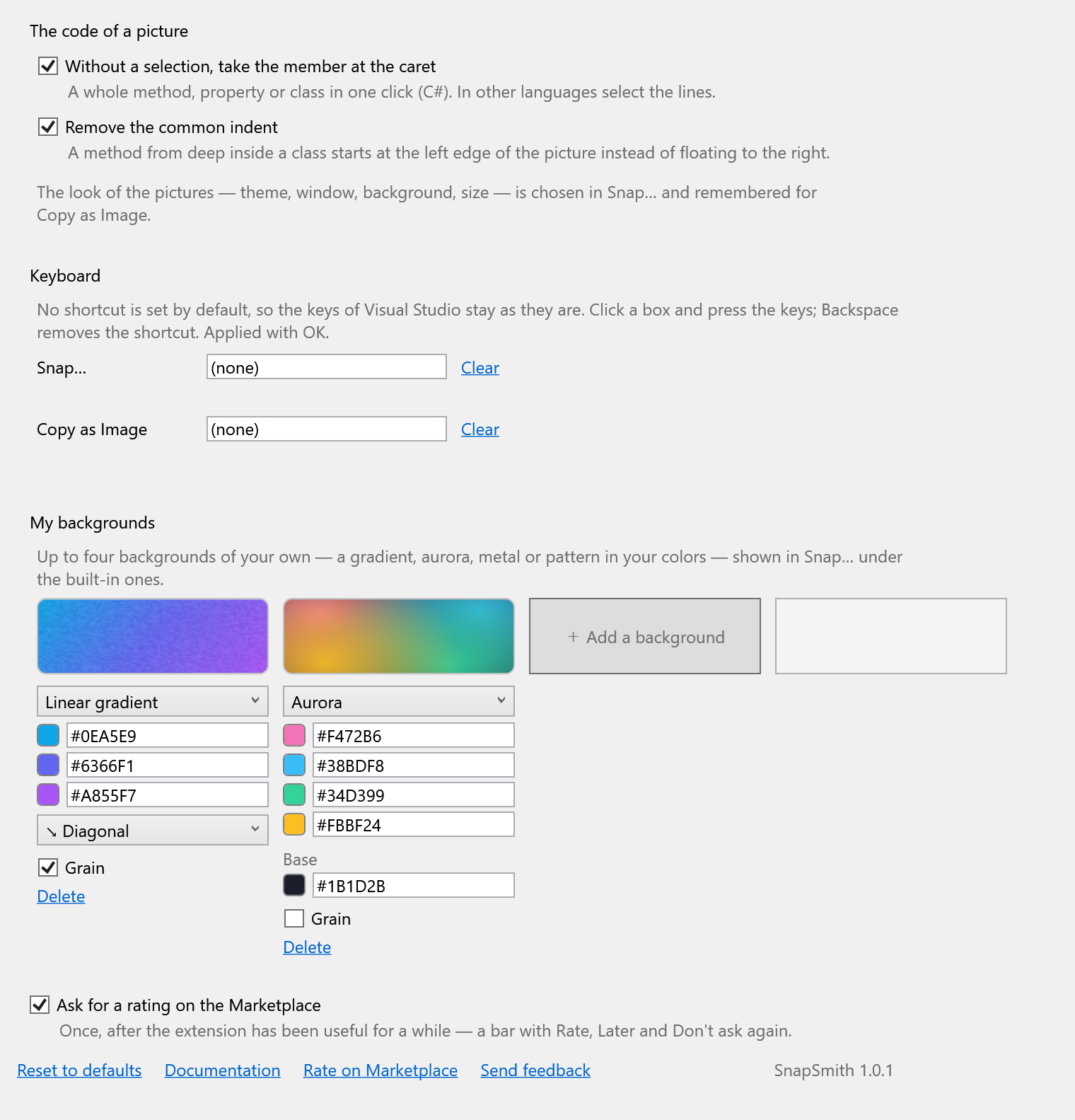Click the Snap... shortcut box
The width and height of the screenshot is (1075, 1120).
coord(327,367)
